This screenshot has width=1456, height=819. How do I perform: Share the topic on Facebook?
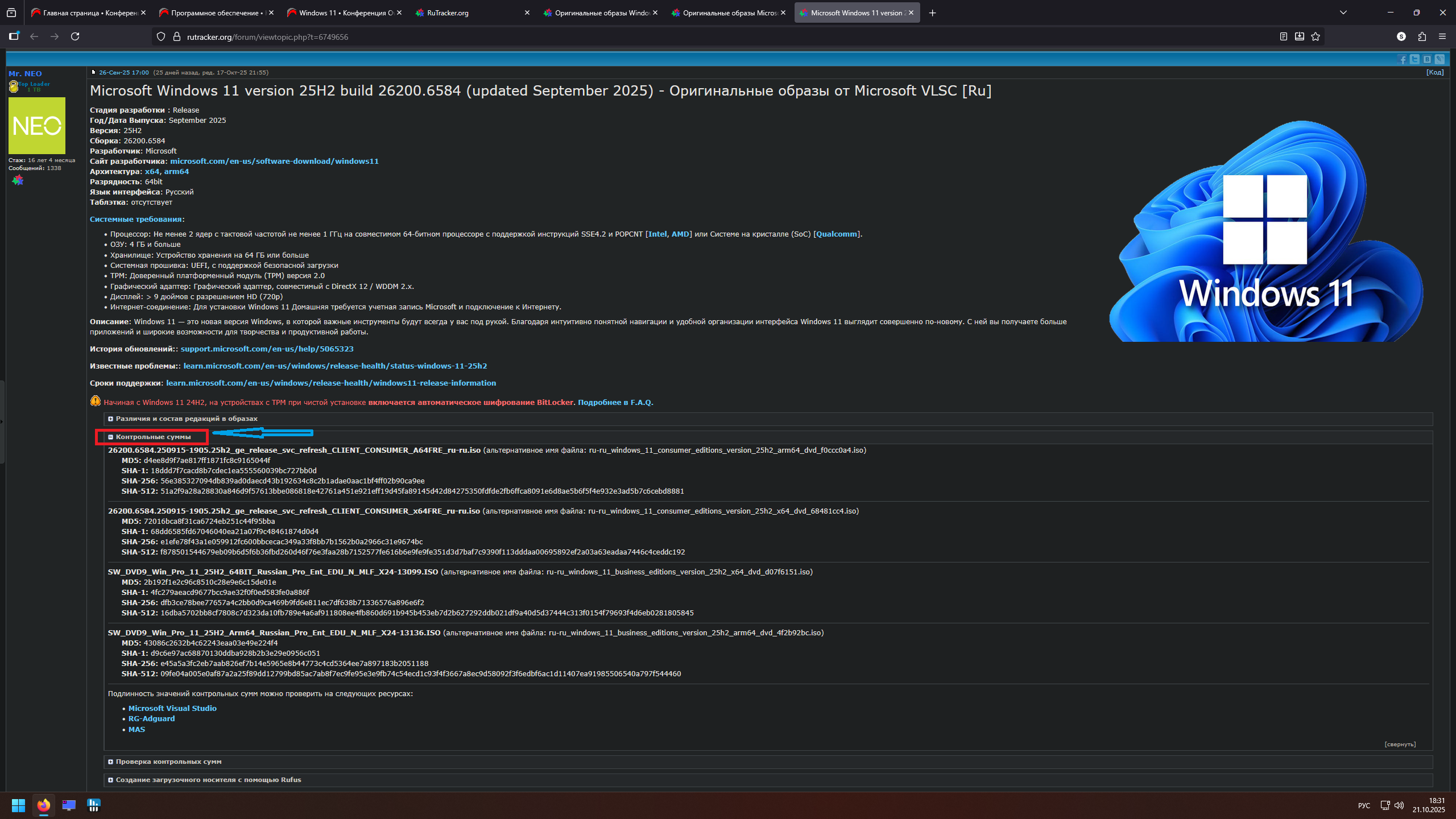[1402, 59]
